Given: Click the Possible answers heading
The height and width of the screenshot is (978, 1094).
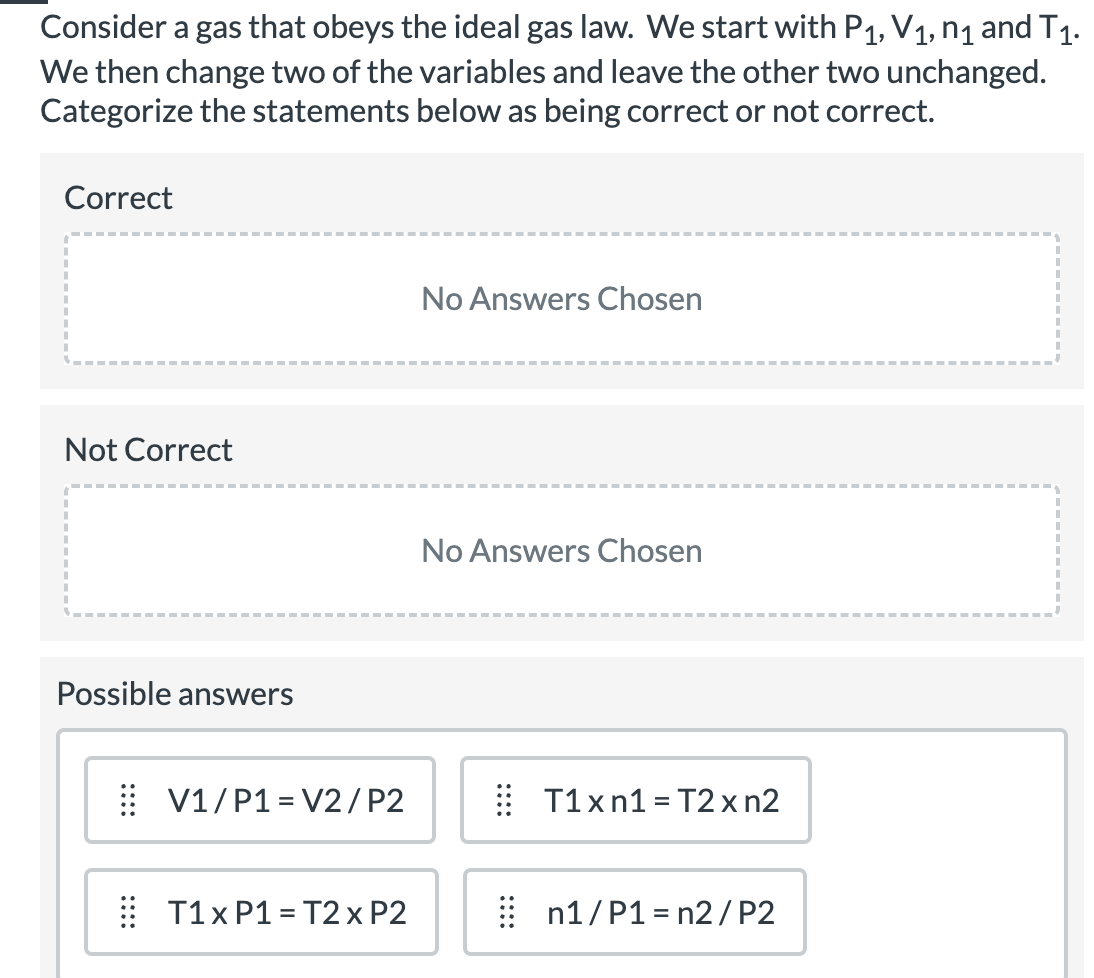Looking at the screenshot, I should coord(174,693).
